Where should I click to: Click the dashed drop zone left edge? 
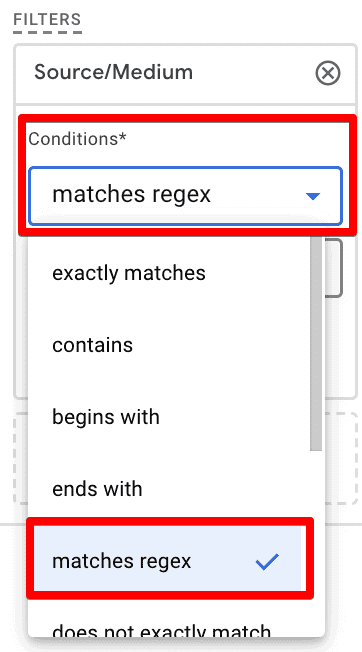click(x=20, y=458)
